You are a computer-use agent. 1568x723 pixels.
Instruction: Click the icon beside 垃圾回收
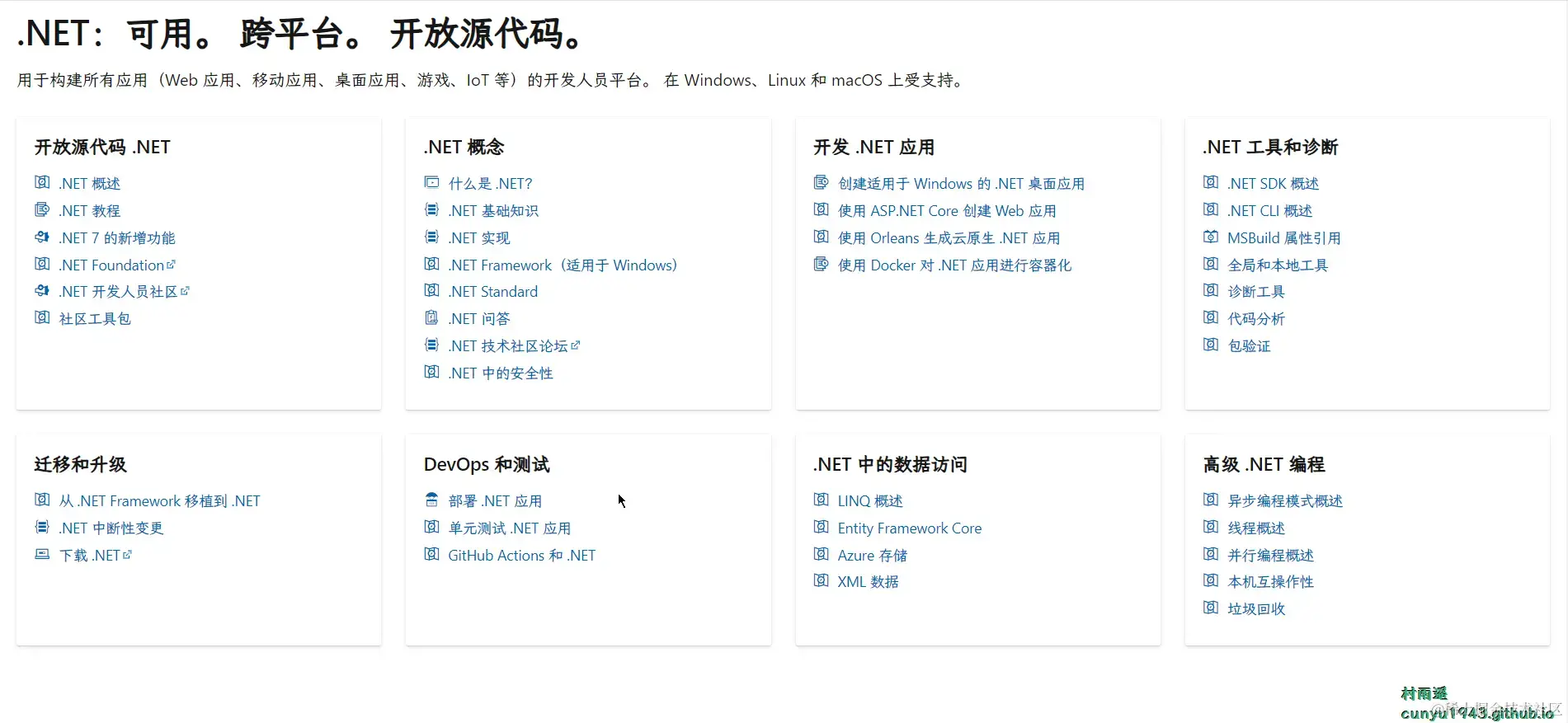click(x=1211, y=608)
